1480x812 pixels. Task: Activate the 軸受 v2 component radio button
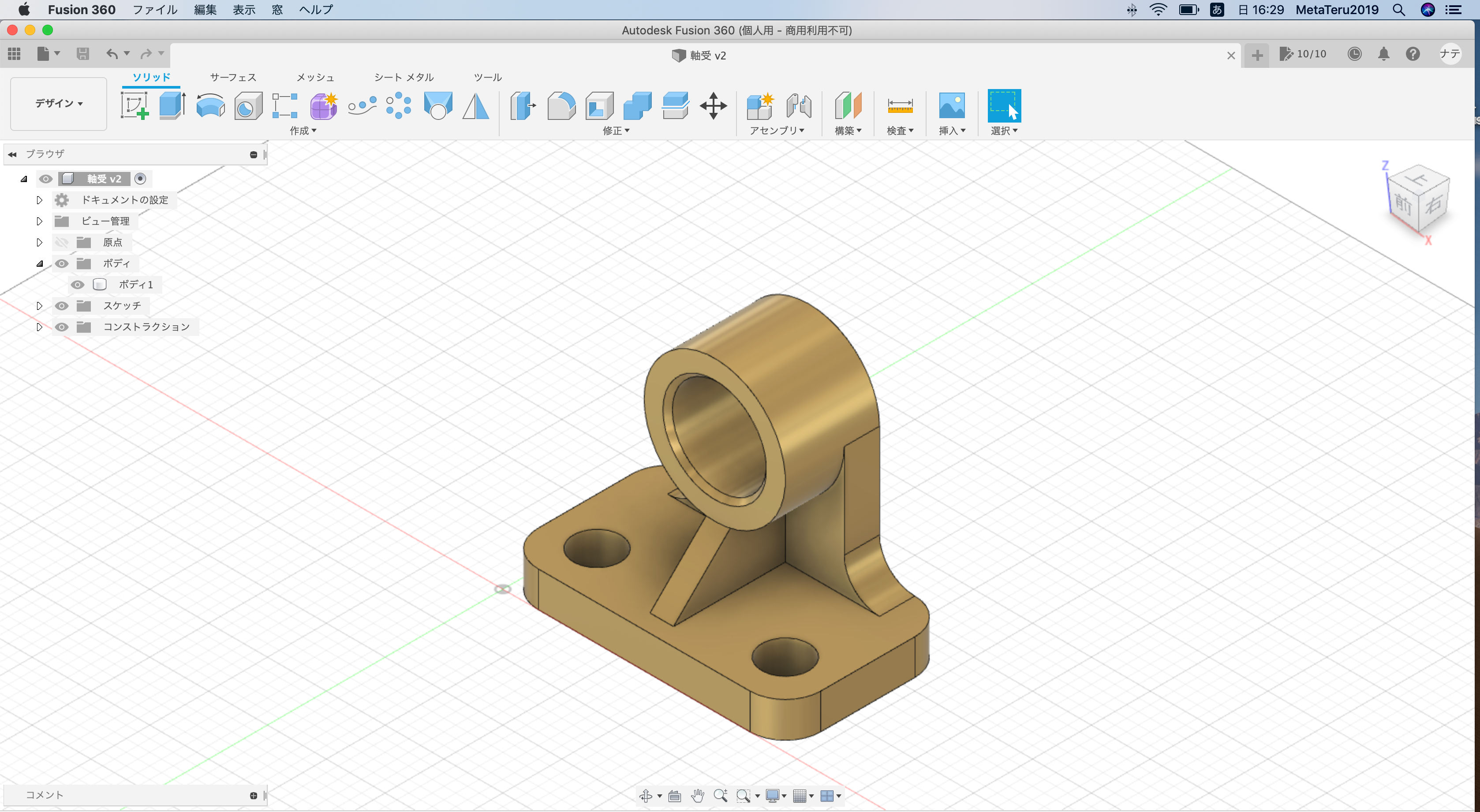point(140,179)
